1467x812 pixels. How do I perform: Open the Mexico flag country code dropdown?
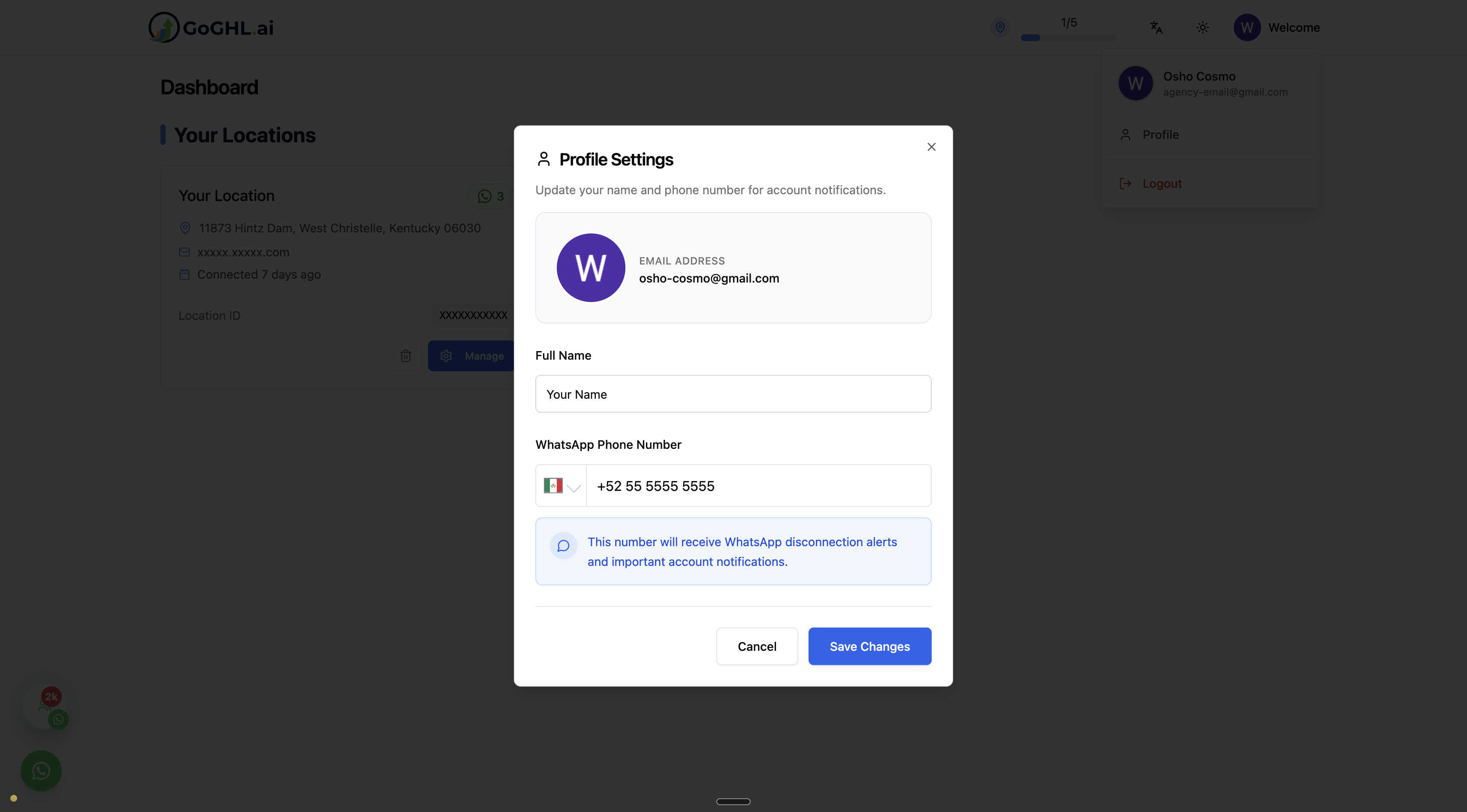[561, 486]
